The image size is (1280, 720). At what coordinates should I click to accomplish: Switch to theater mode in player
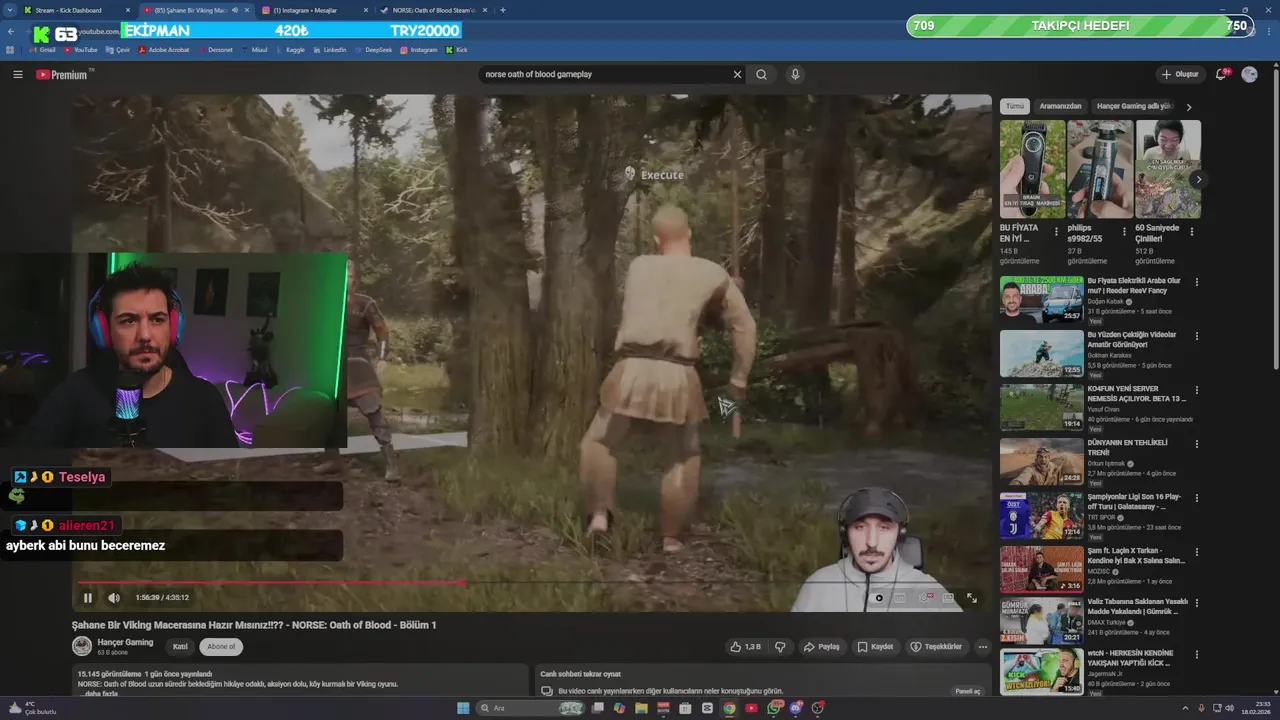point(948,598)
